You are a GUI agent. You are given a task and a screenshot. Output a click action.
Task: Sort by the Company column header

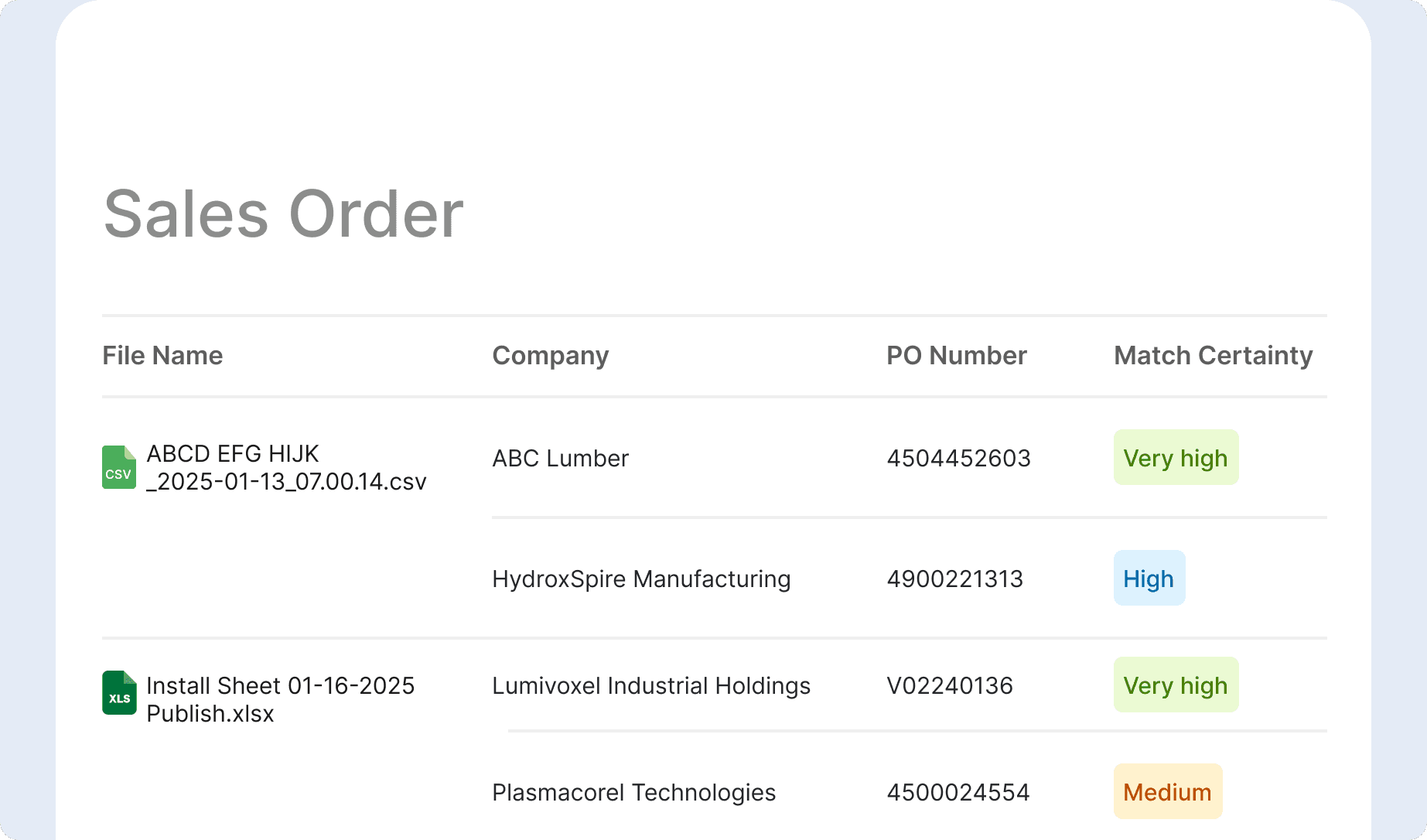(551, 356)
